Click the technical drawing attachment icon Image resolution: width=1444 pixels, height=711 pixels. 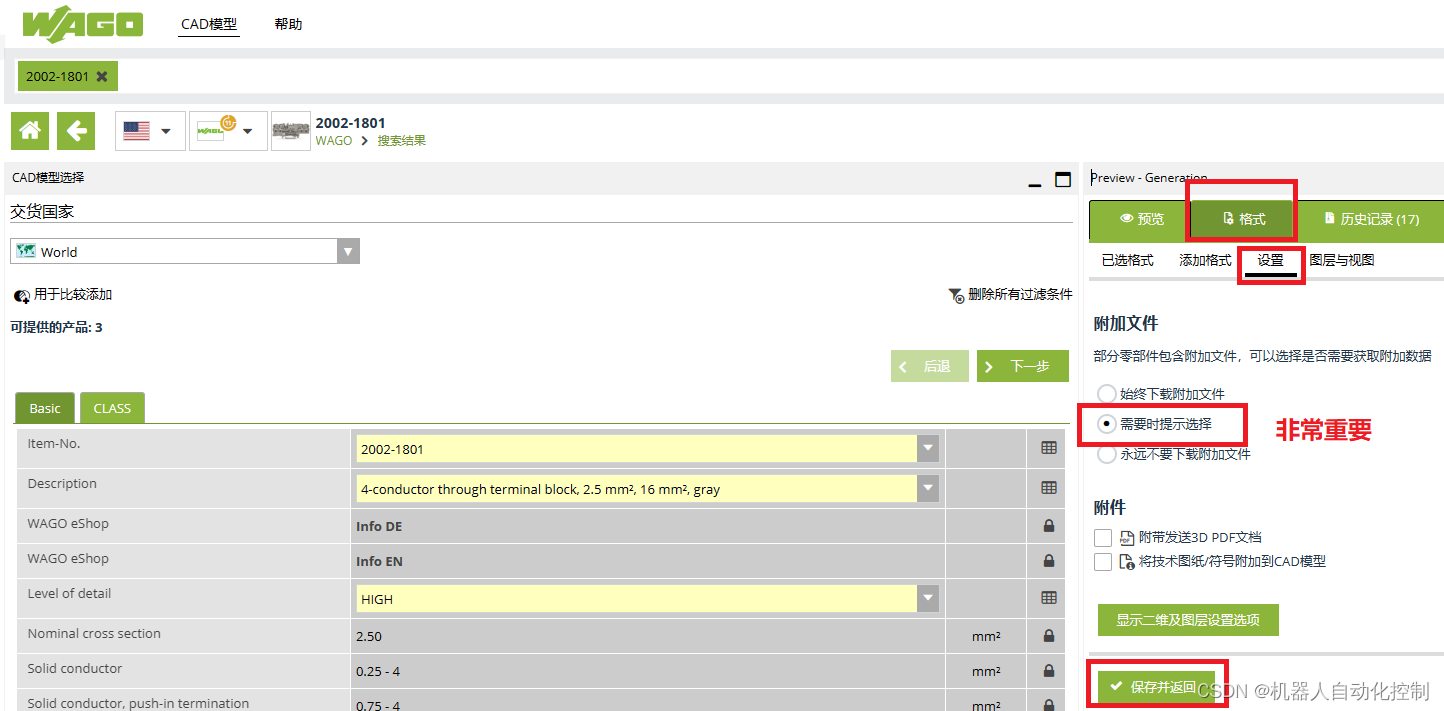coord(1126,562)
